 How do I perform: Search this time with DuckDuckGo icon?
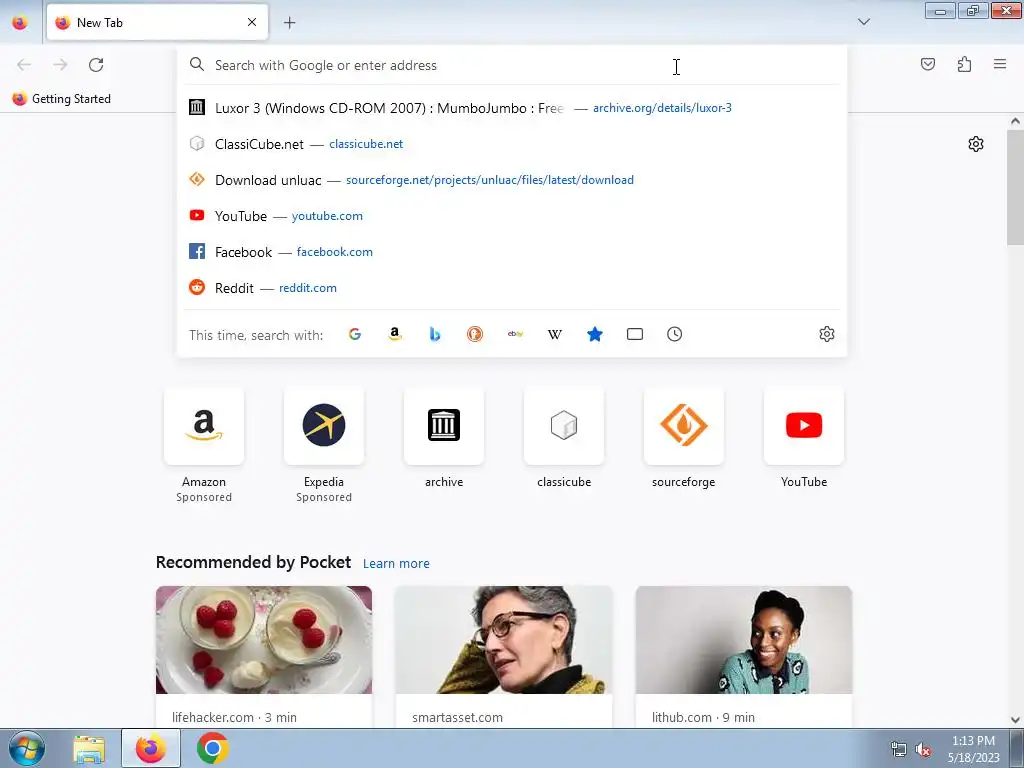click(x=475, y=334)
